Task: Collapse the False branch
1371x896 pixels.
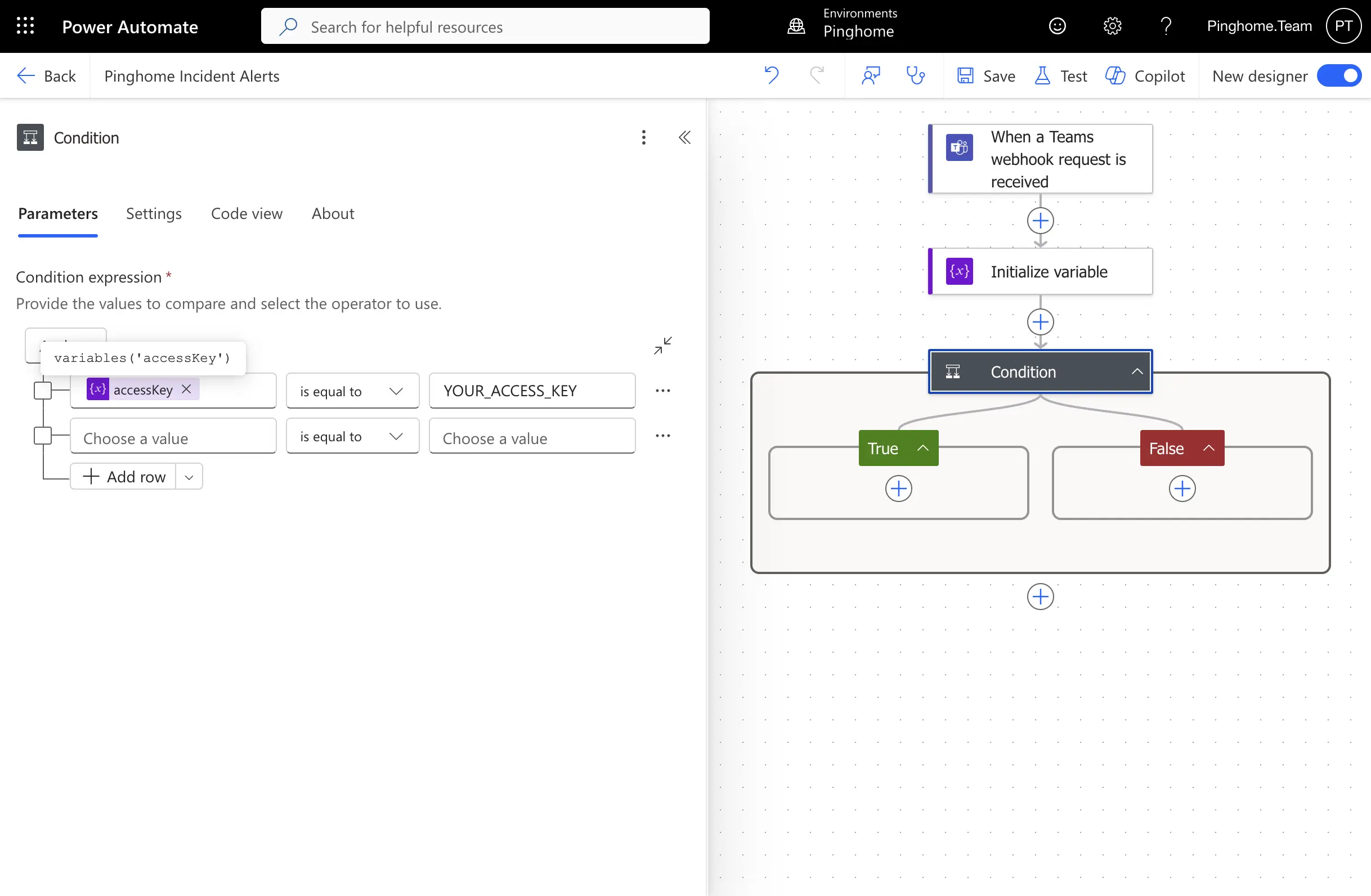Action: [x=1208, y=447]
